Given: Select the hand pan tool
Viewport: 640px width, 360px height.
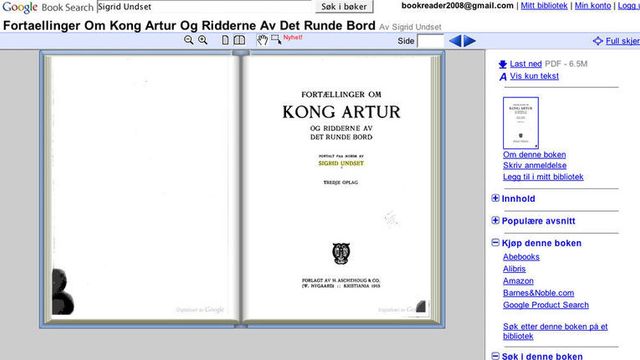Looking at the screenshot, I should click(x=262, y=40).
